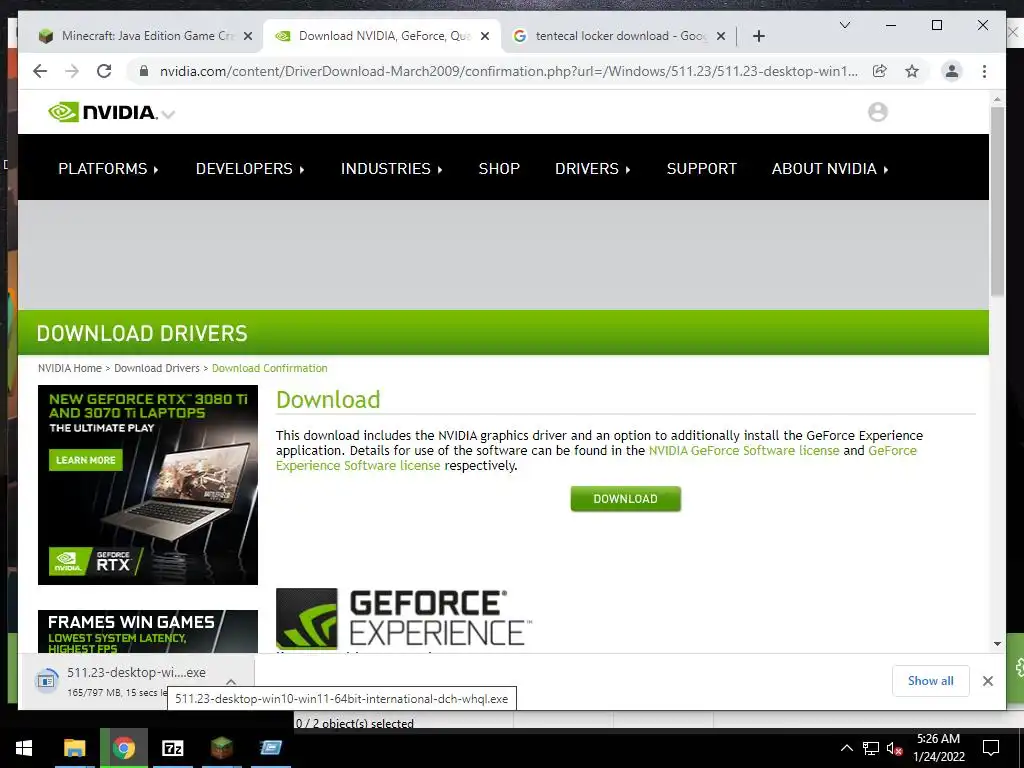1024x768 pixels.
Task: View site security lock icon
Action: point(144,71)
